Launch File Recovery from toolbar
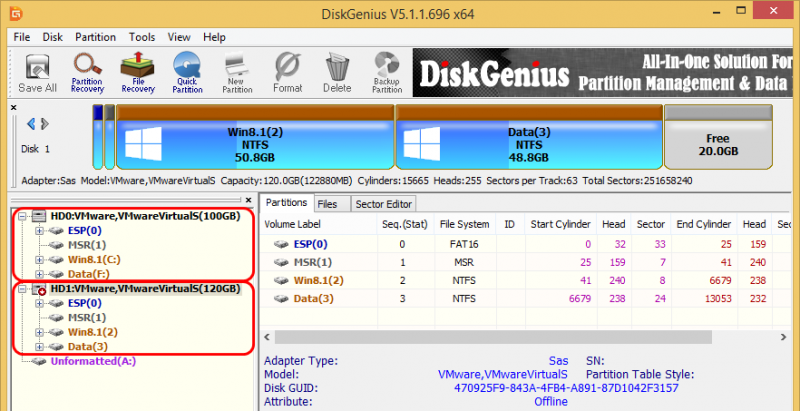This screenshot has width=800, height=411. [x=138, y=73]
